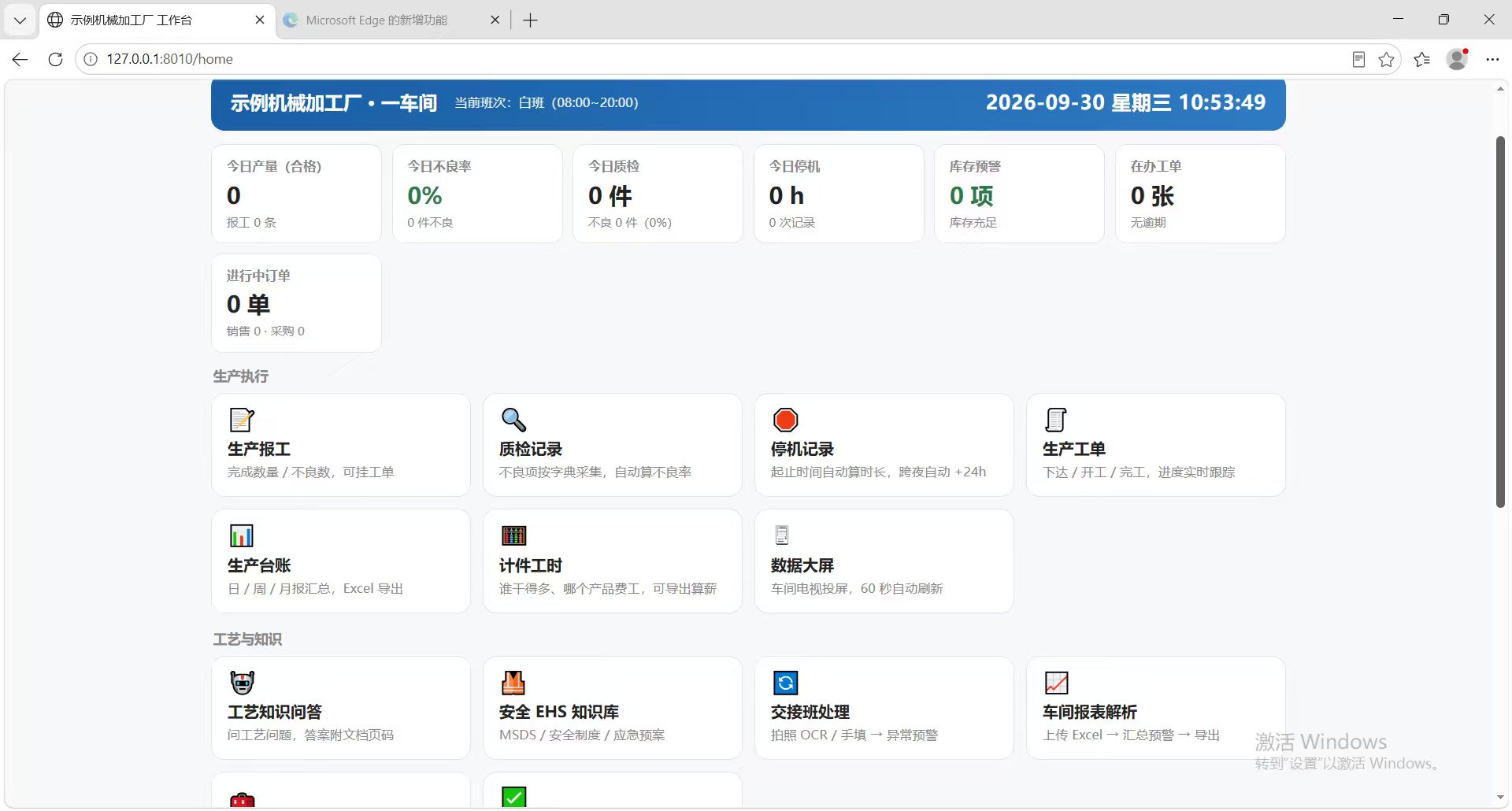
Task: Click the 今日产量（合格） stat card
Action: click(296, 194)
